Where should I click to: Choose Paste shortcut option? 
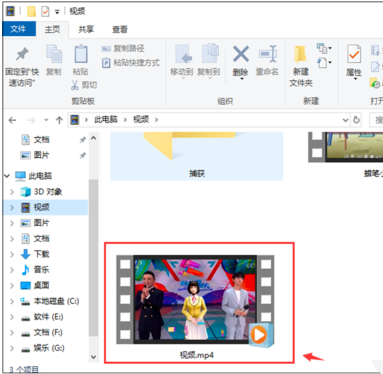(131, 63)
